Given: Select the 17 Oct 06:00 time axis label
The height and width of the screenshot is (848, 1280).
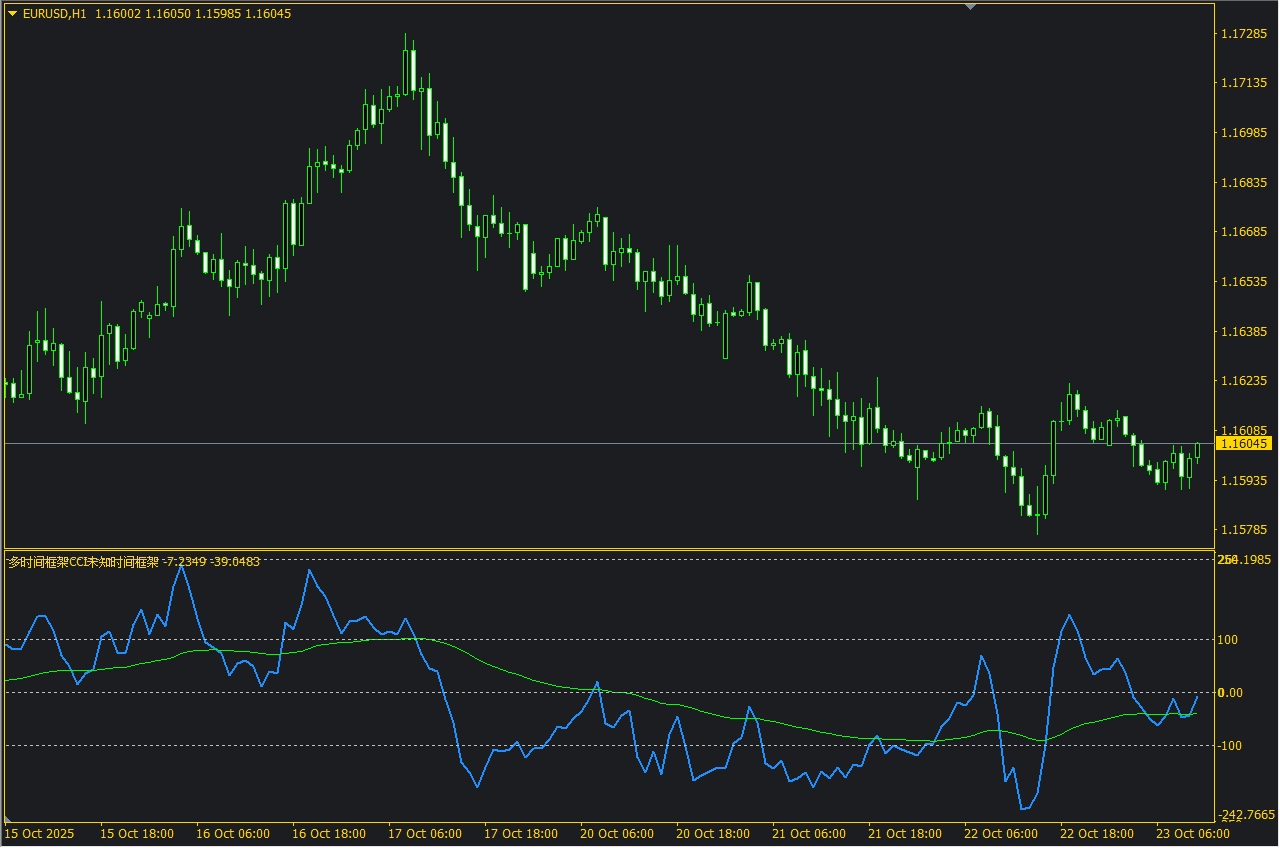Looking at the screenshot, I should 425,833.
